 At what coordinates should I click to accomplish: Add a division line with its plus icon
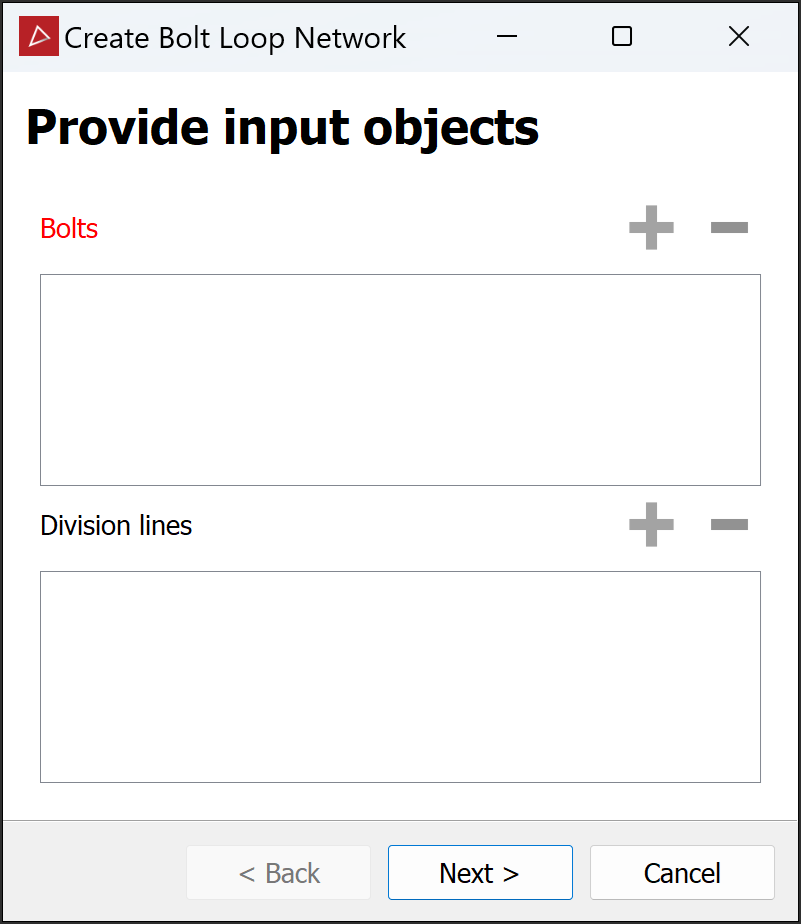tap(651, 525)
